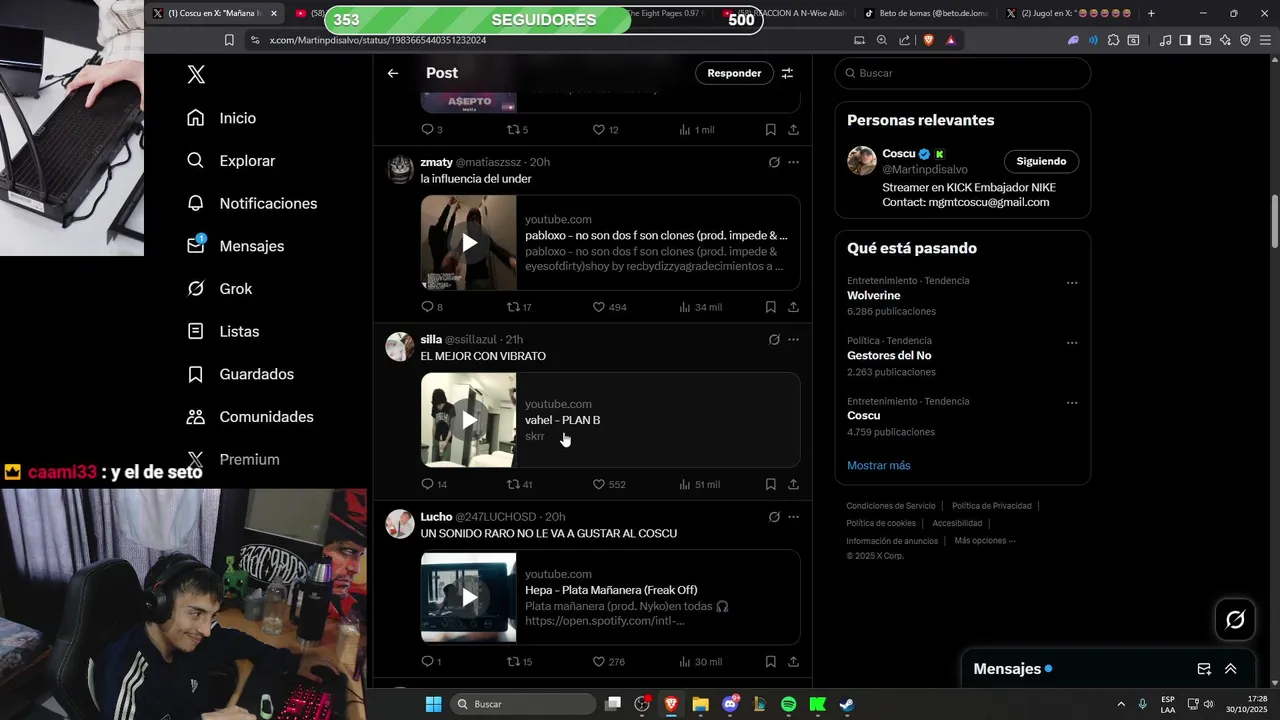Open the Gestores del No trend
Viewport: 1280px width, 720px height.
point(889,356)
